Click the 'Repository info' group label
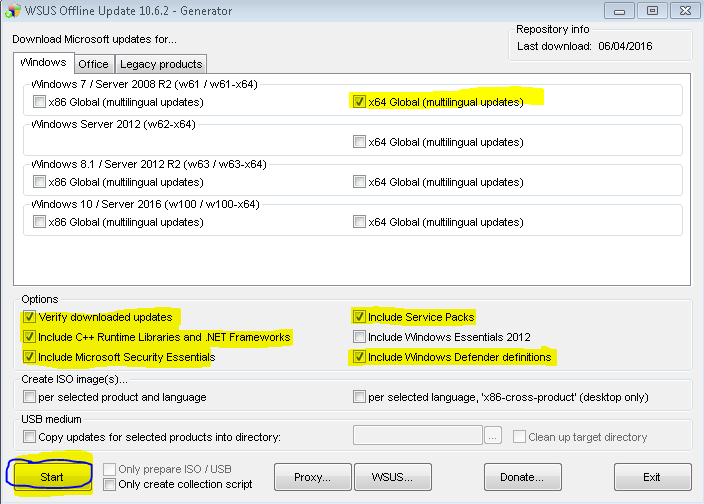 coord(553,30)
